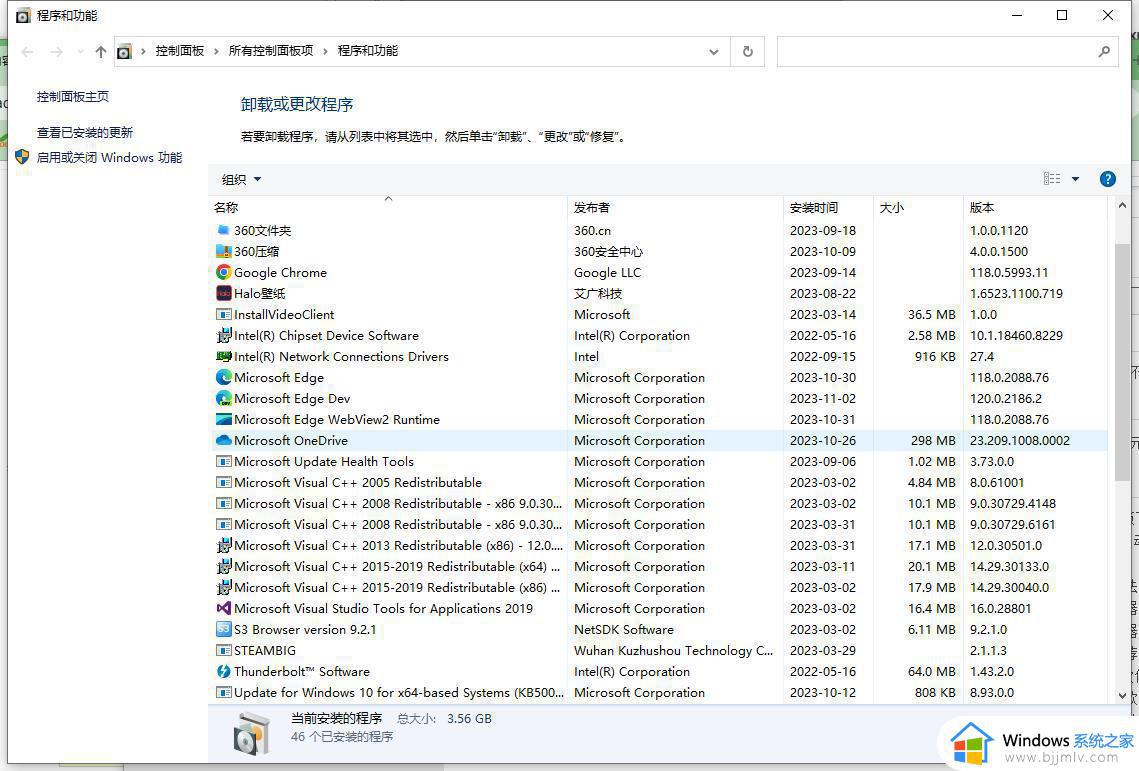Click the Halo壁纸 app icon
1139x771 pixels.
click(x=224, y=294)
